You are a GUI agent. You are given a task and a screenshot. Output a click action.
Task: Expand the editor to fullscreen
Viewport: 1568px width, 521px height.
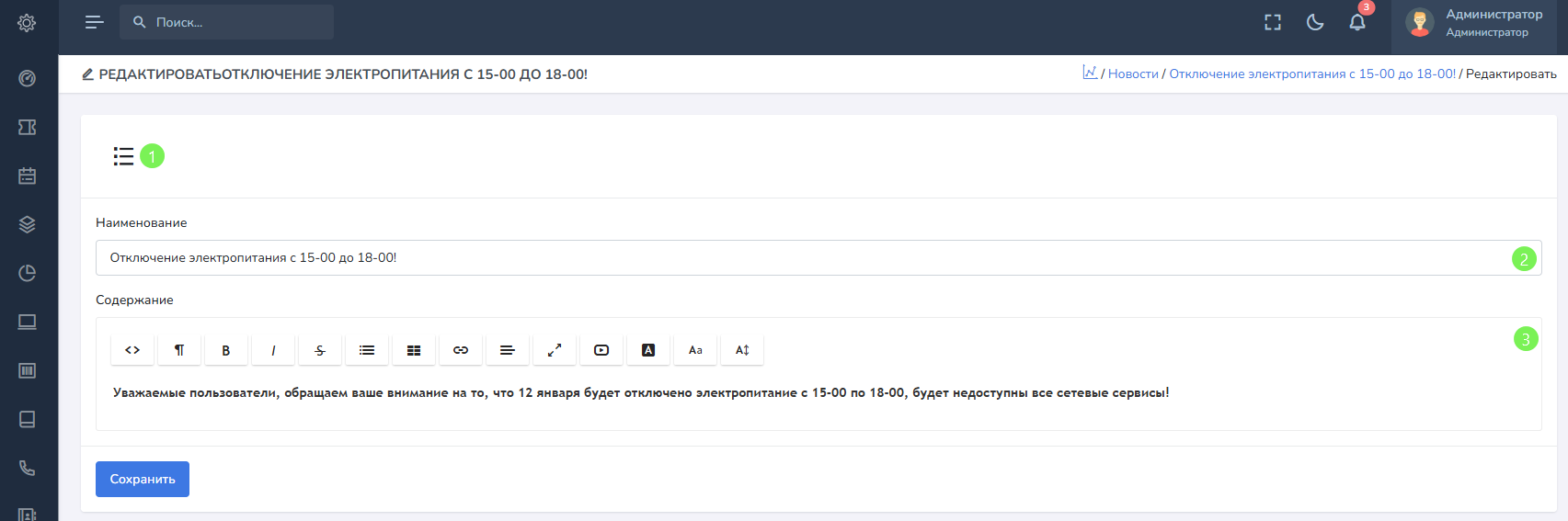tap(555, 350)
